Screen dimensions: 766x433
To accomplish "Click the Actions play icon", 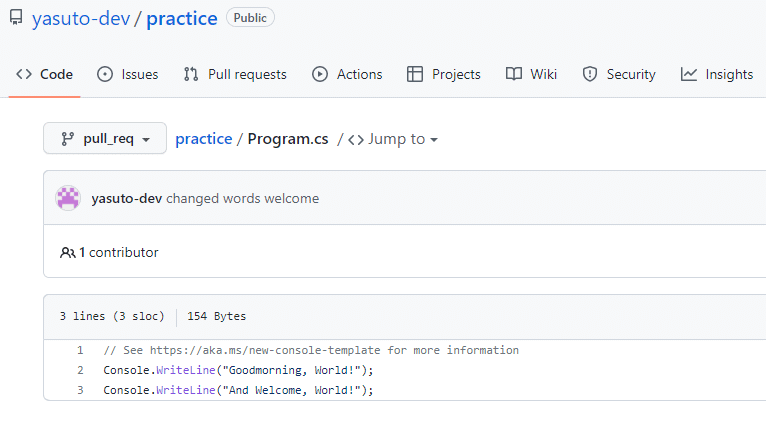I will pos(320,74).
